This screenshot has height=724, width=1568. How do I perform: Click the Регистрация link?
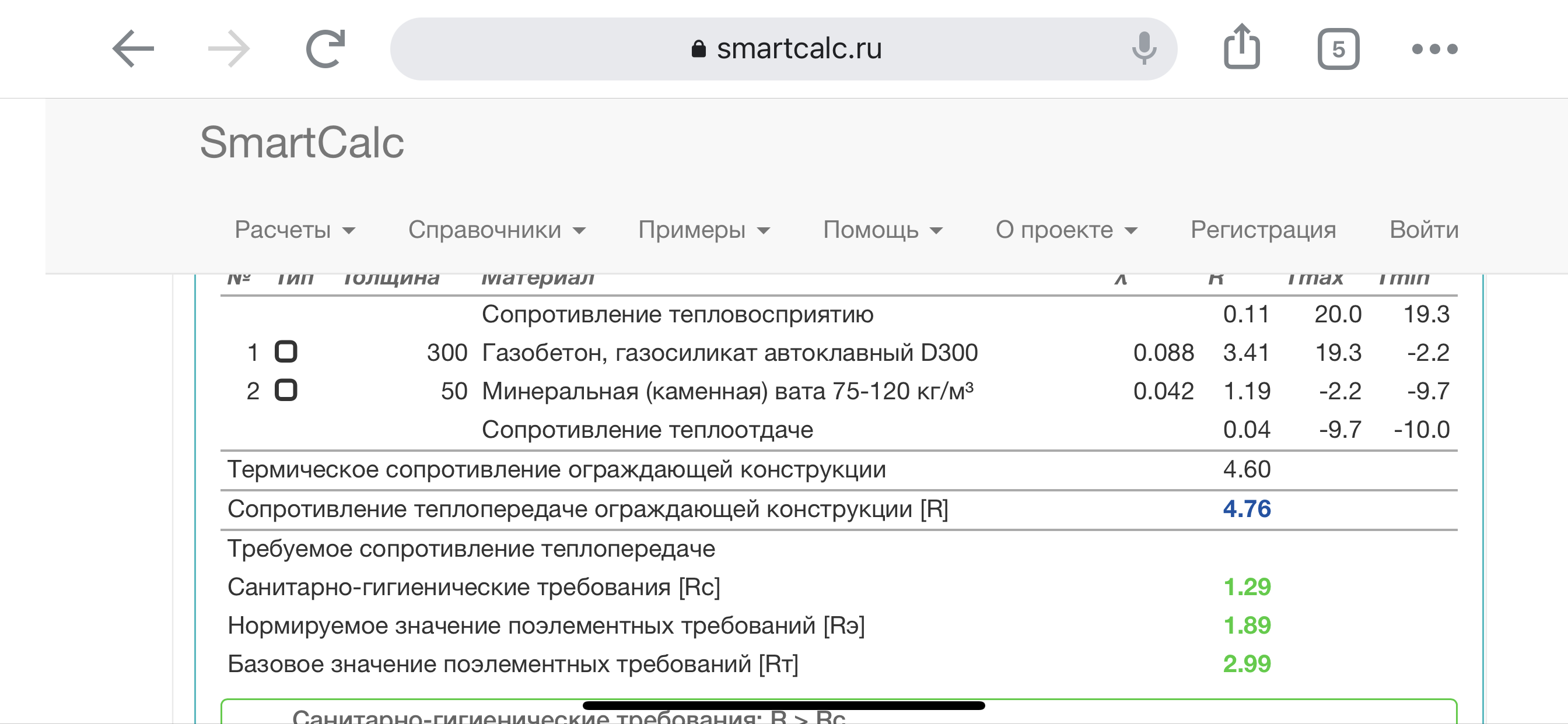coord(1263,230)
